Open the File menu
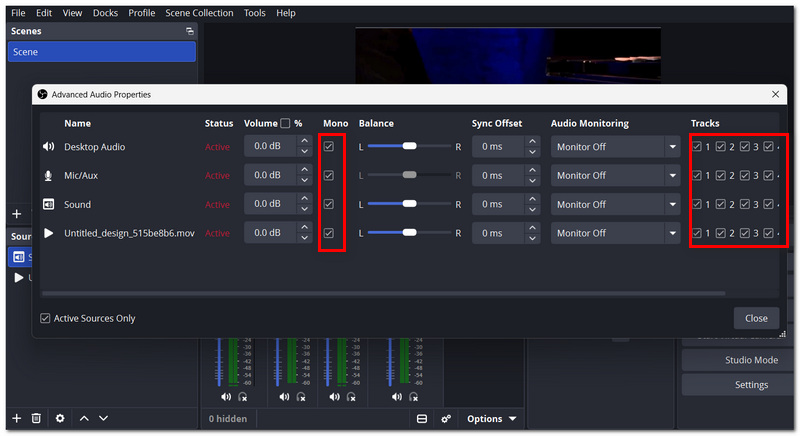800x436 pixels. click(x=18, y=13)
